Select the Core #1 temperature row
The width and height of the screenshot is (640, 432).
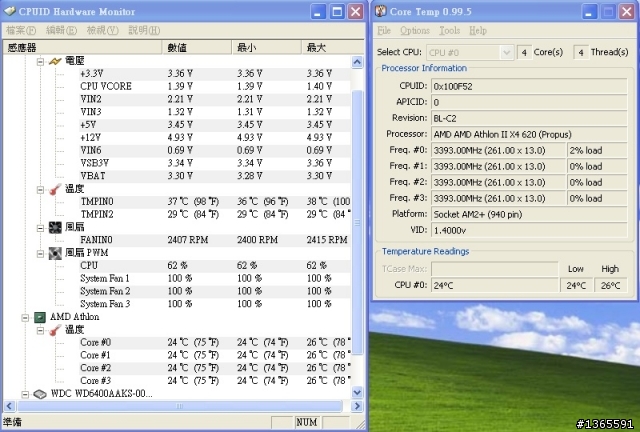coord(215,355)
